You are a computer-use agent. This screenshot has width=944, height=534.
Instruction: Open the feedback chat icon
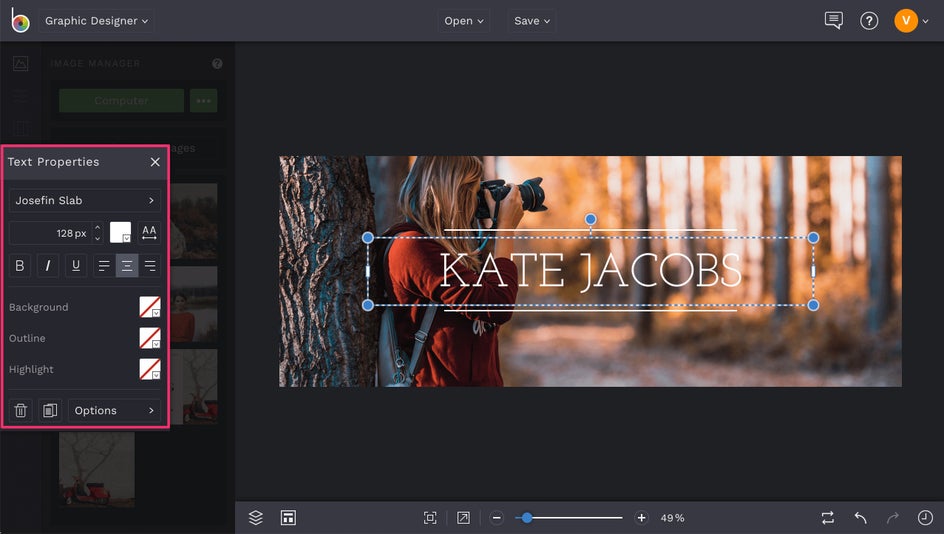tap(833, 21)
